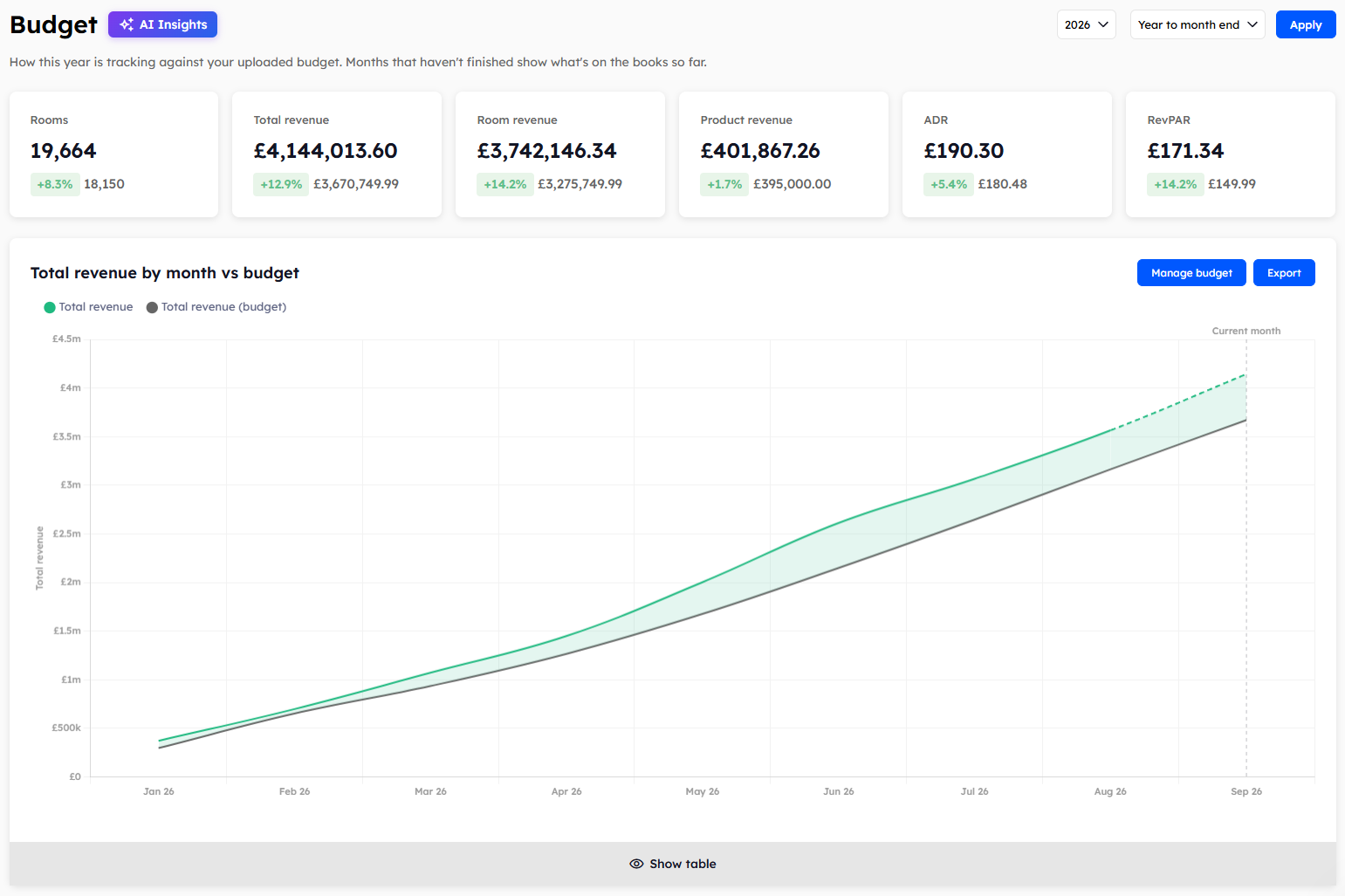Click the +14.2% Room revenue variance badge
The width and height of the screenshot is (1345, 896).
point(505,184)
